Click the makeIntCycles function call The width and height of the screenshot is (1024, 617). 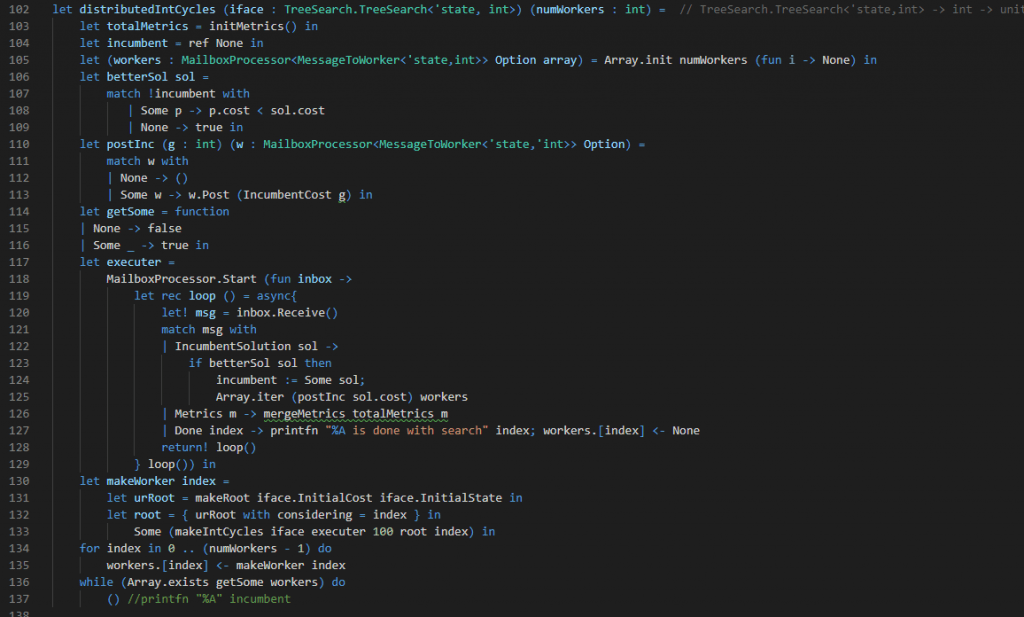215,532
